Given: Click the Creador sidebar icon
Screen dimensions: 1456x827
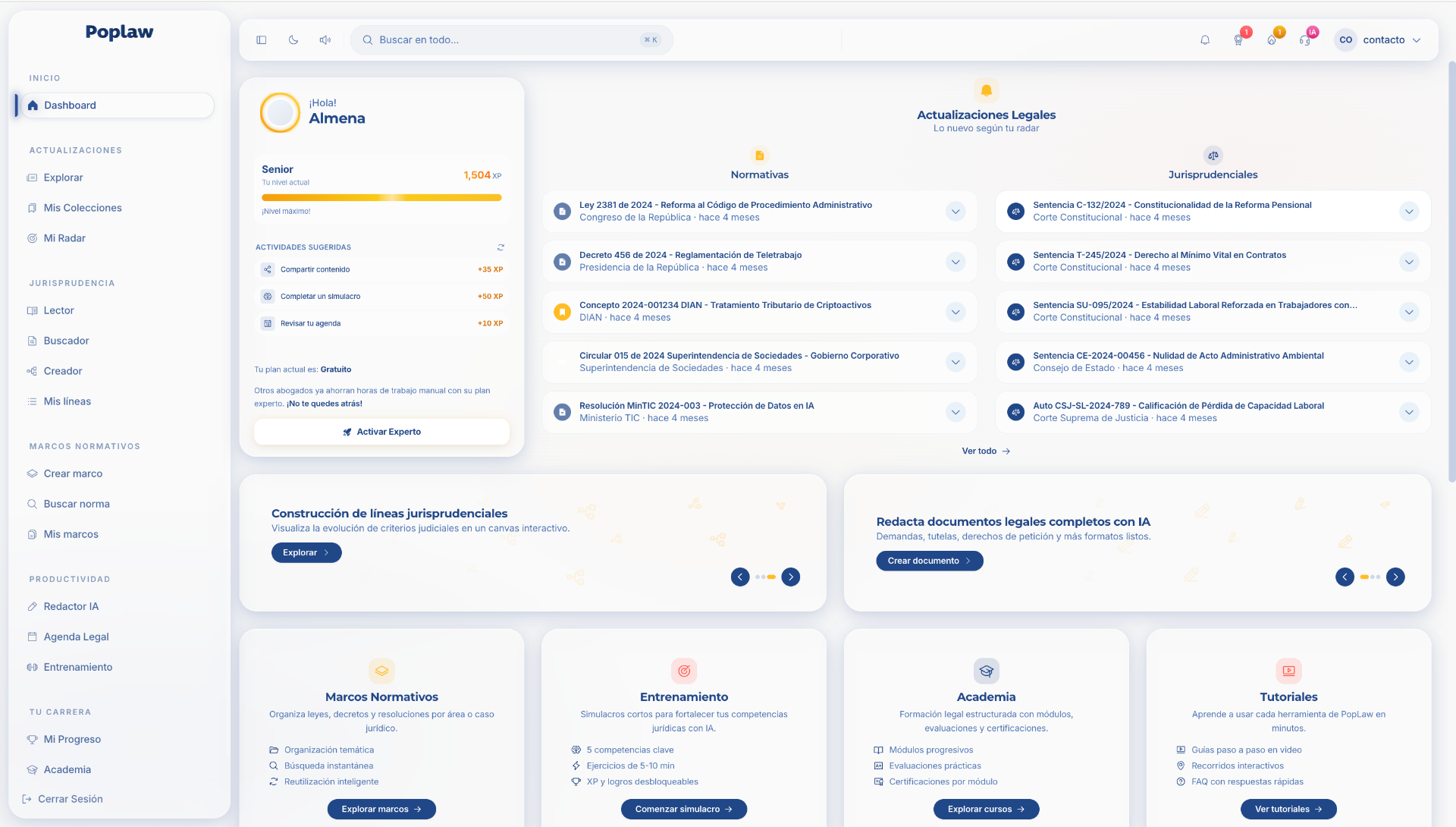Looking at the screenshot, I should pos(32,371).
